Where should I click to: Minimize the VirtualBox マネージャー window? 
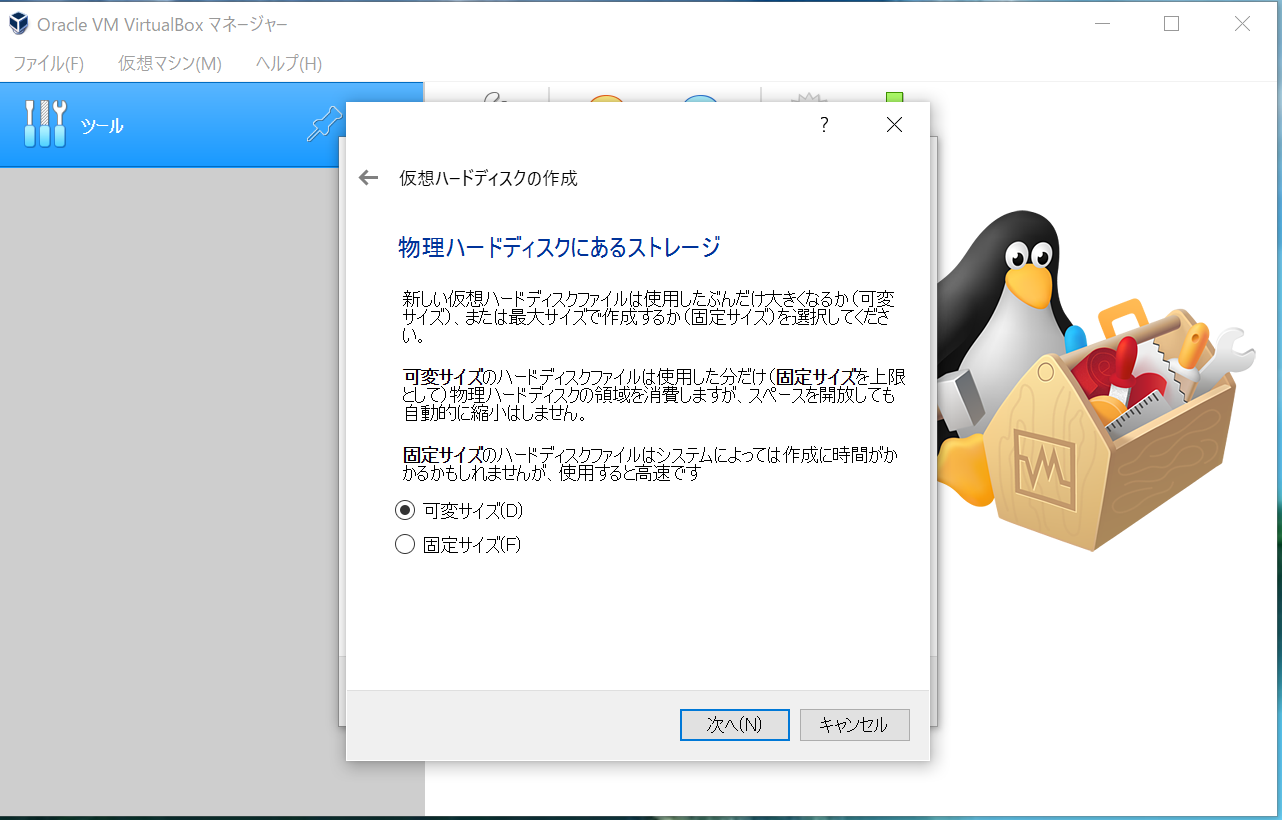tap(1102, 24)
